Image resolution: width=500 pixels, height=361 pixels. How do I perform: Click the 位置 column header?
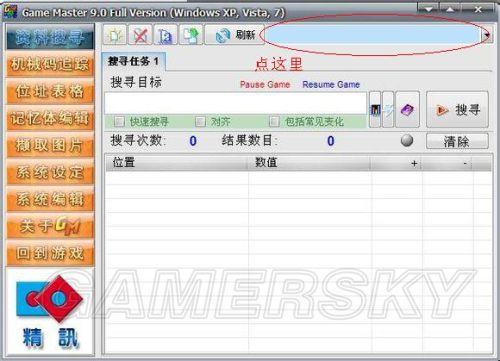tap(176, 163)
